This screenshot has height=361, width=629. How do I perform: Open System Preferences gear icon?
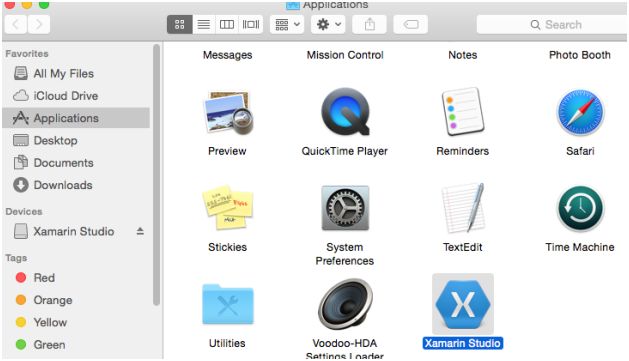tap(345, 208)
